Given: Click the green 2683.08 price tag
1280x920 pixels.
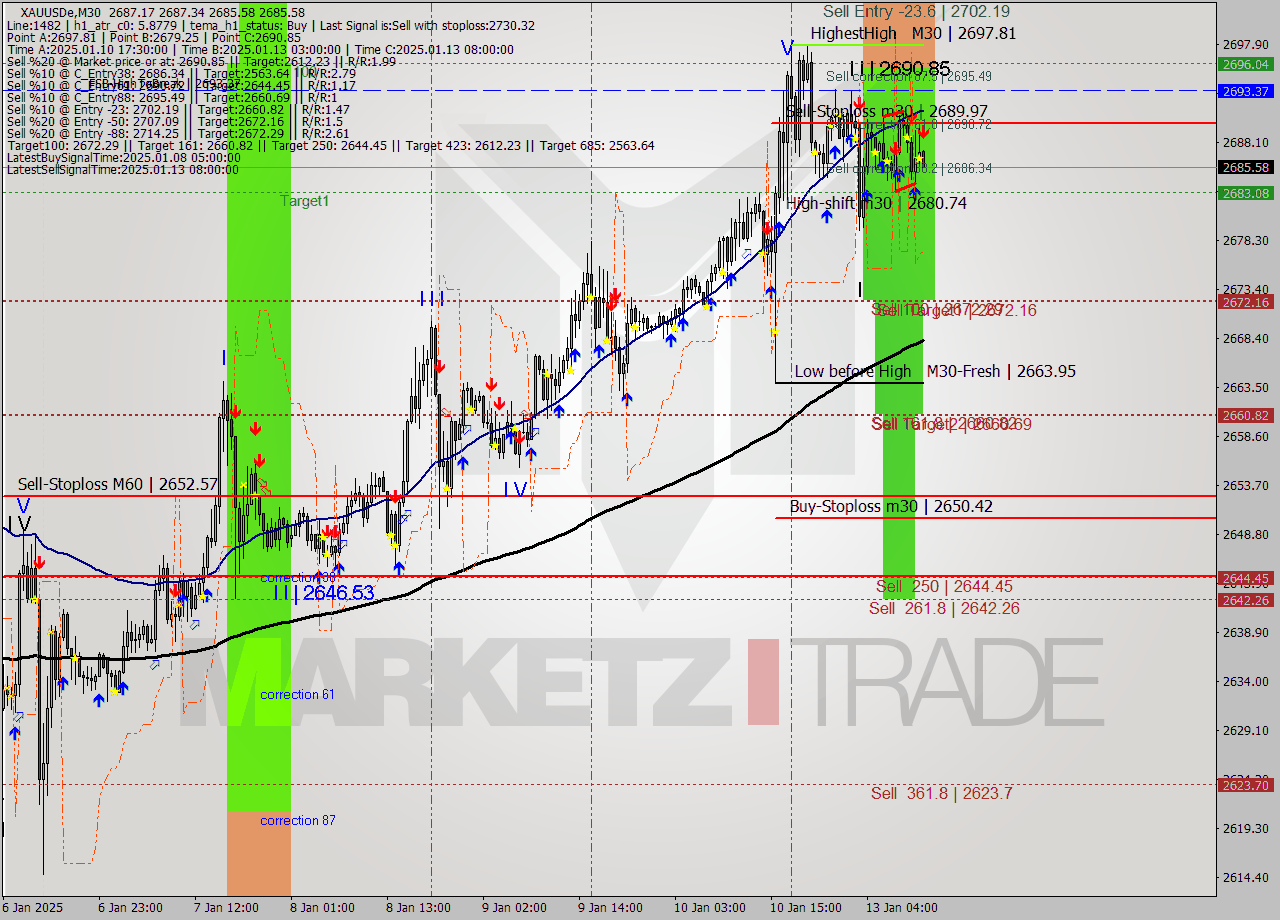Looking at the screenshot, I should point(1245,193).
